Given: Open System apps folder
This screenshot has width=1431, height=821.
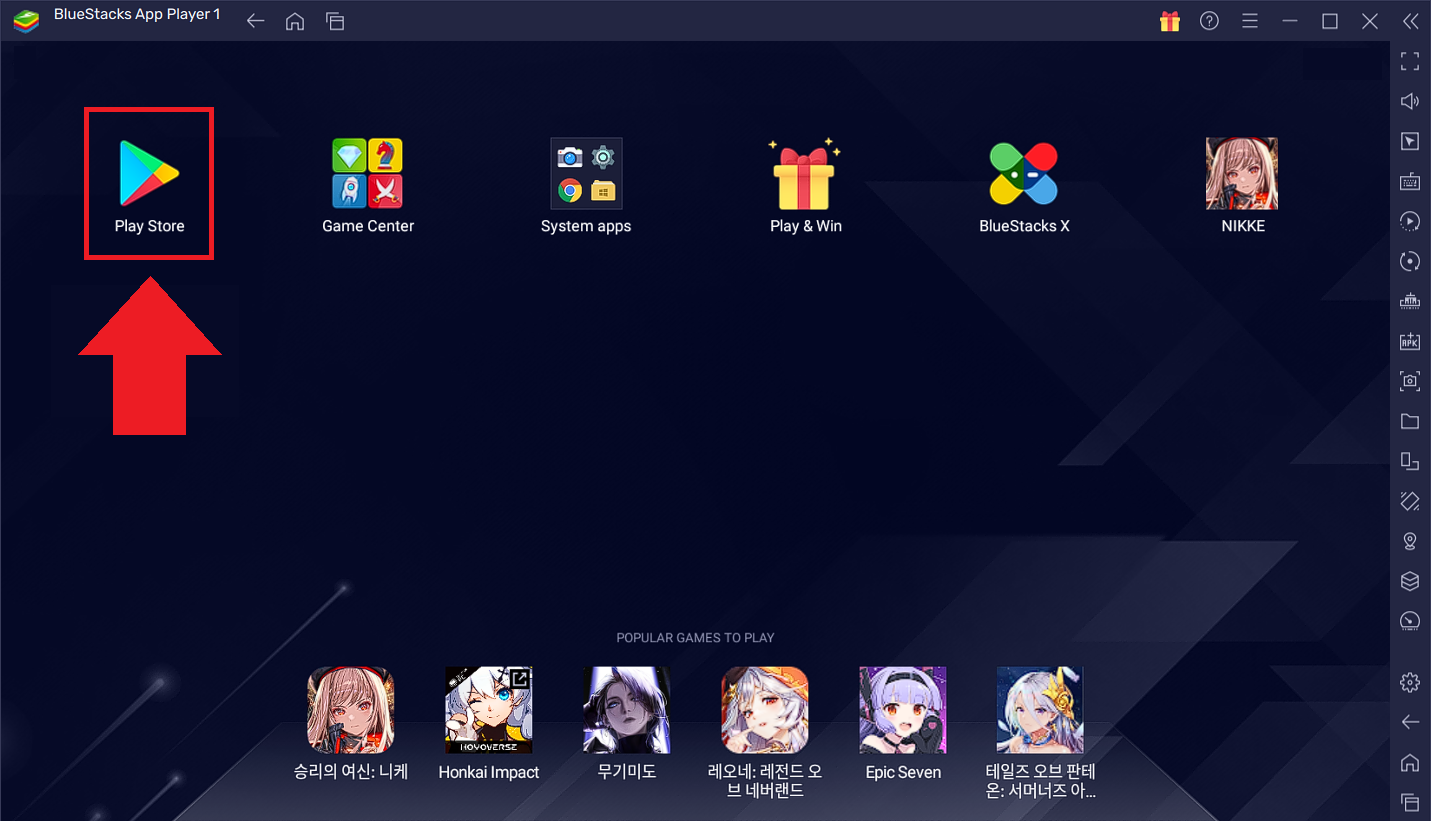Looking at the screenshot, I should 586,173.
